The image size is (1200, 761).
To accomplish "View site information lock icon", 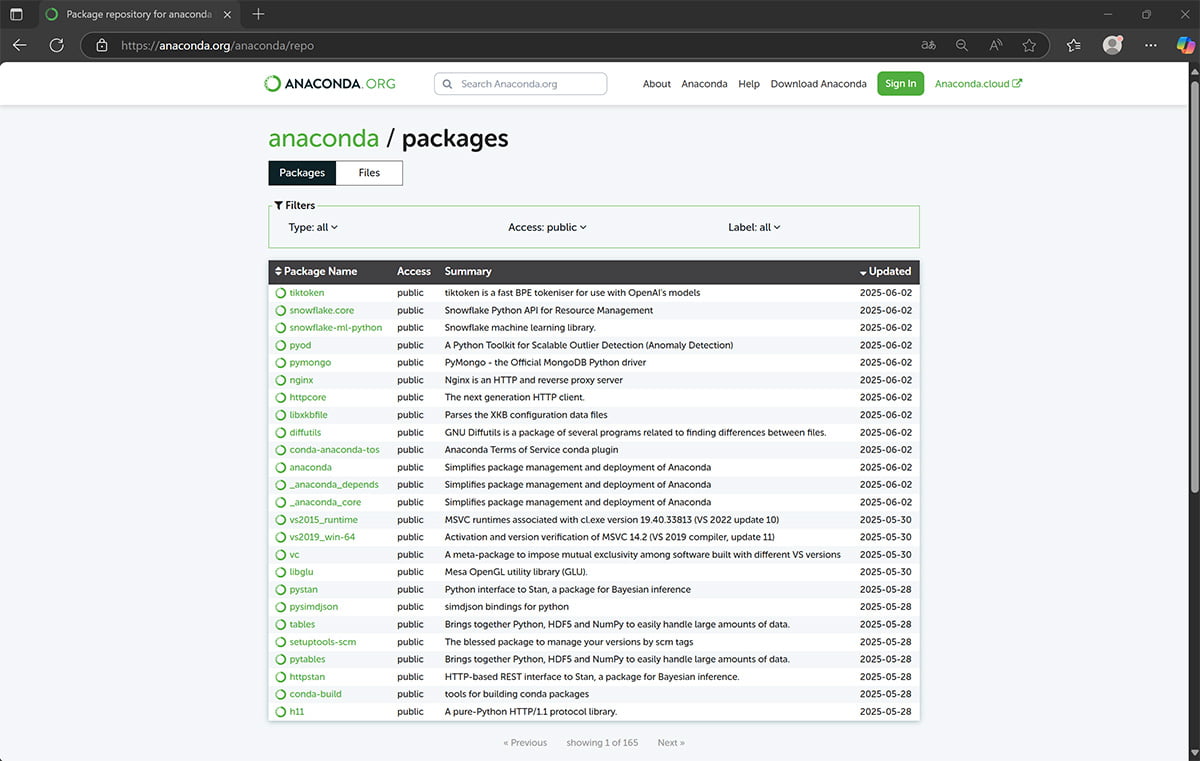I will click(x=101, y=45).
